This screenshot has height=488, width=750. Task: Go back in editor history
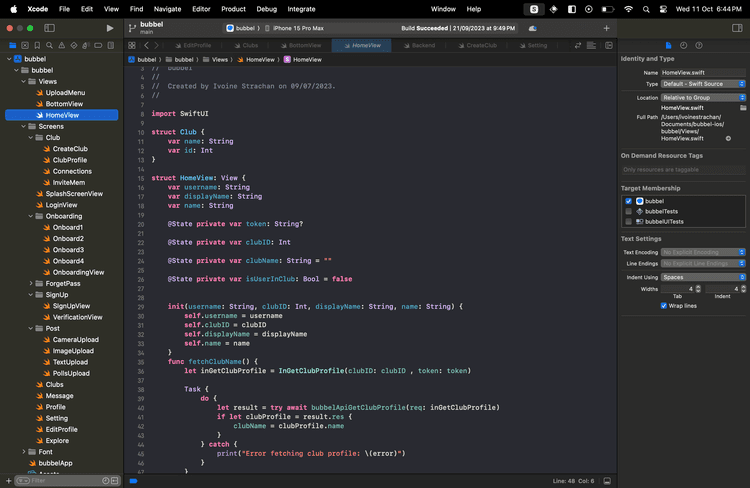coord(146,45)
